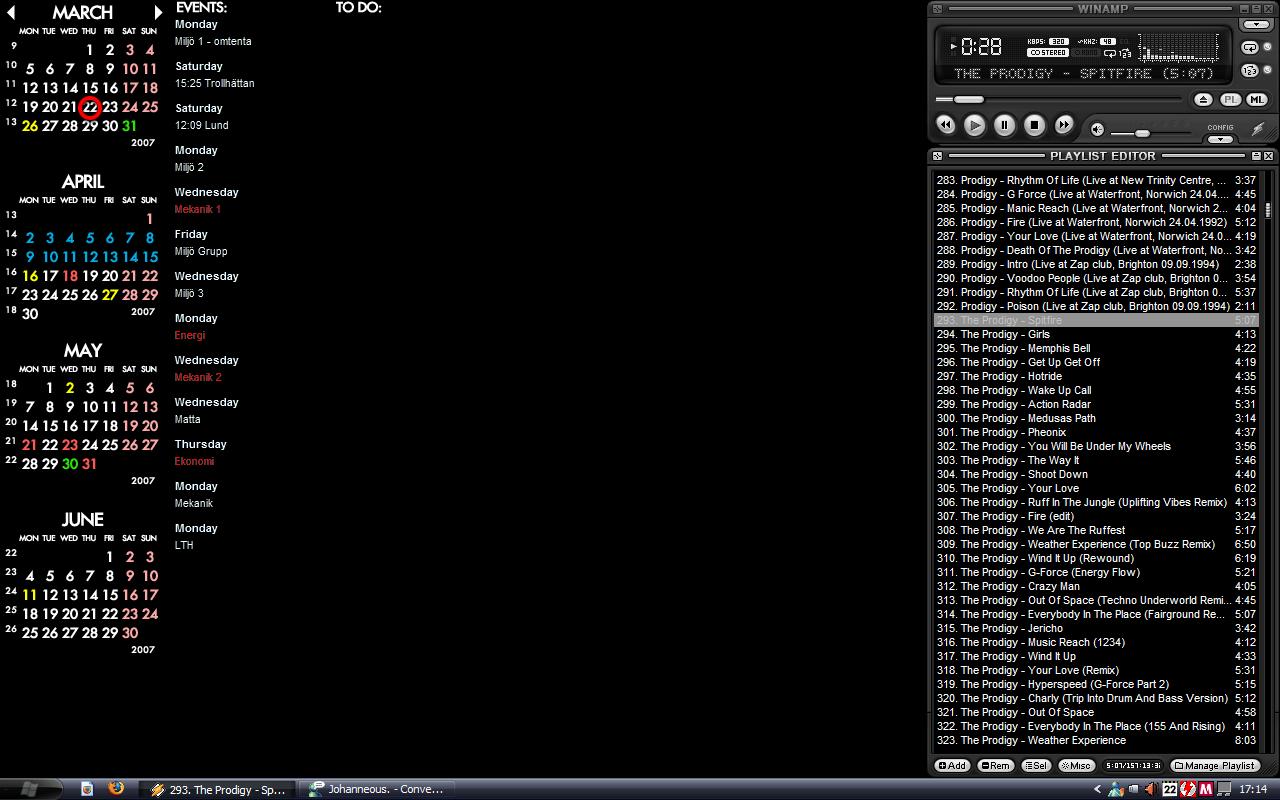Image resolution: width=1280 pixels, height=800 pixels.
Task: Select playlist track 298 Wake Up Call
Action: 1096,390
